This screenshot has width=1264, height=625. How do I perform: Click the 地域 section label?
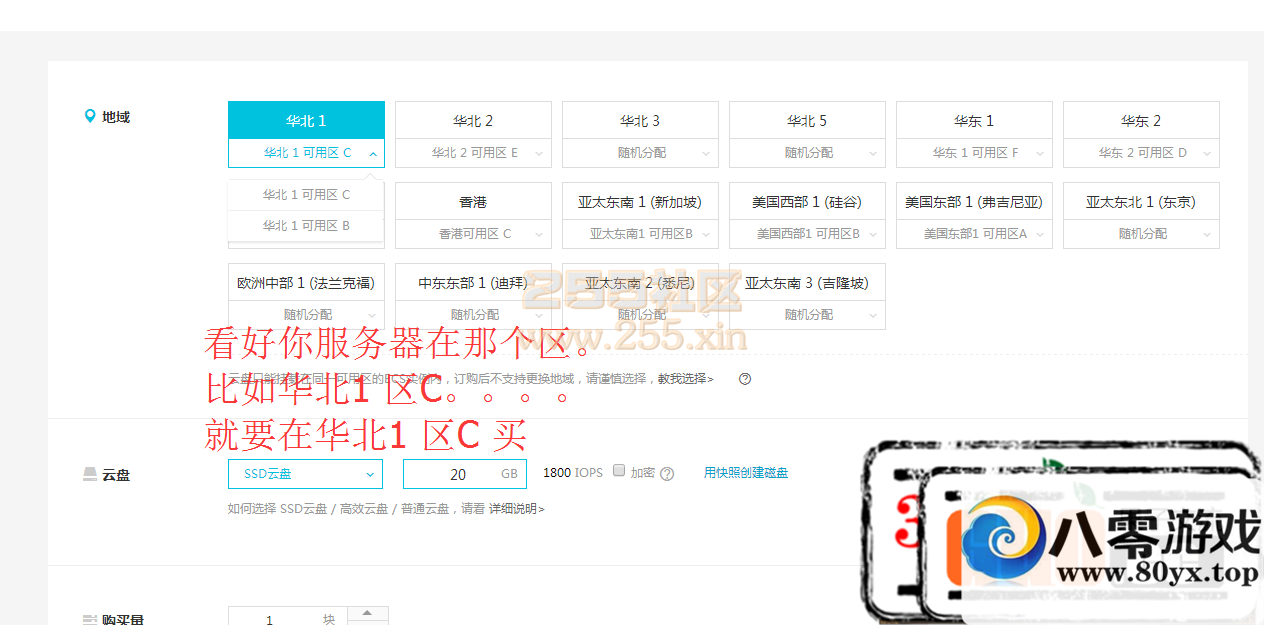click(x=116, y=117)
